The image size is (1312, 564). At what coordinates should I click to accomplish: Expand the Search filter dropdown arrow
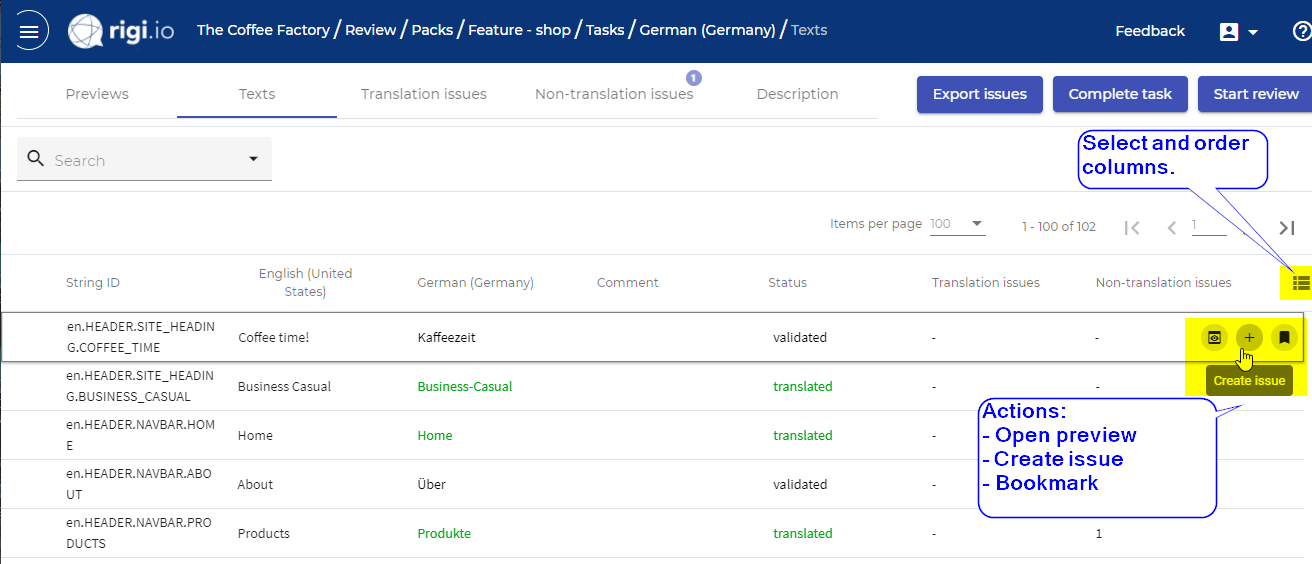click(x=253, y=159)
